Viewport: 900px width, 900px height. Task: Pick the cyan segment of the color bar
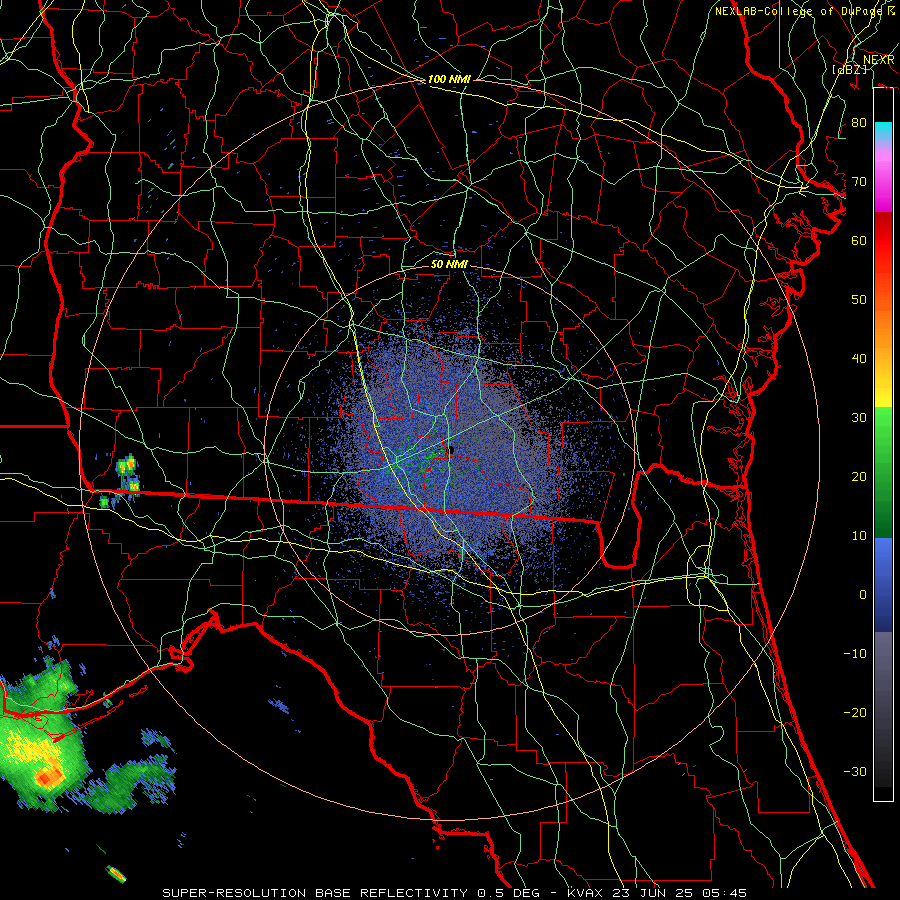pyautogui.click(x=883, y=133)
